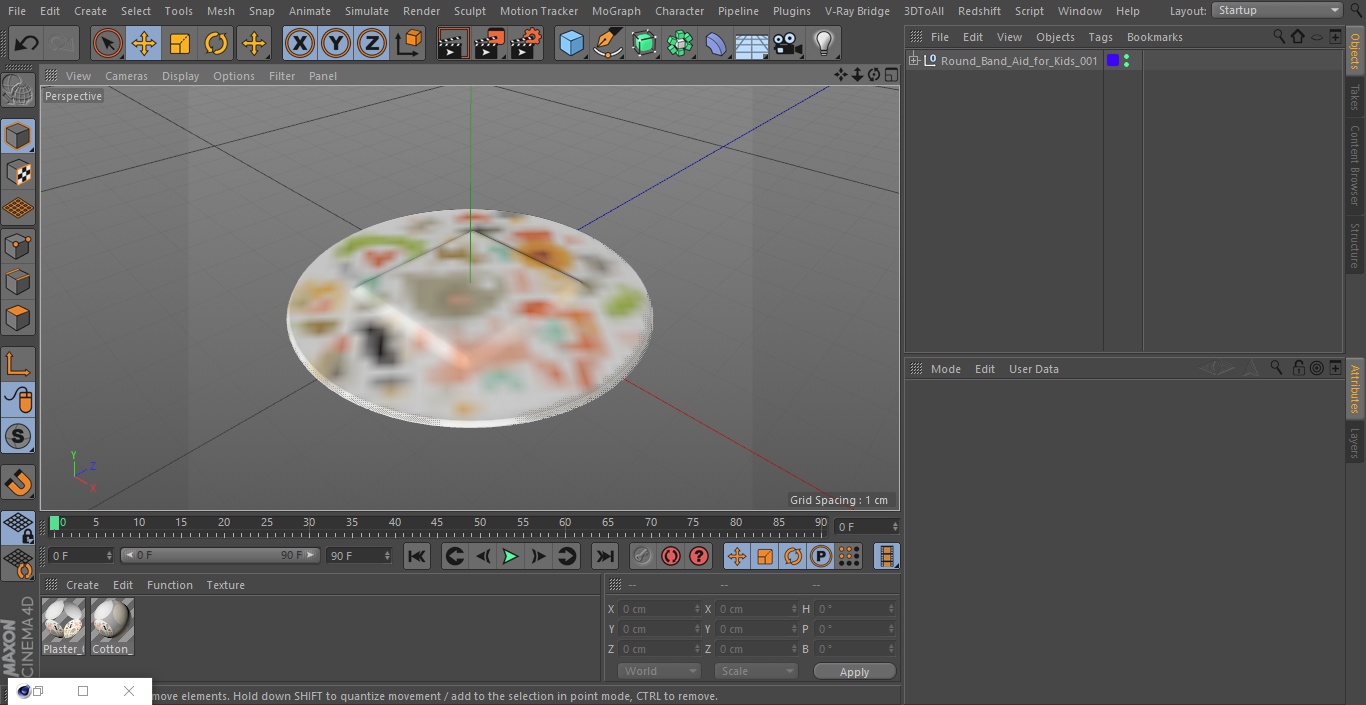1366x705 pixels.
Task: Toggle the Snap magnet icon
Action: 18,483
